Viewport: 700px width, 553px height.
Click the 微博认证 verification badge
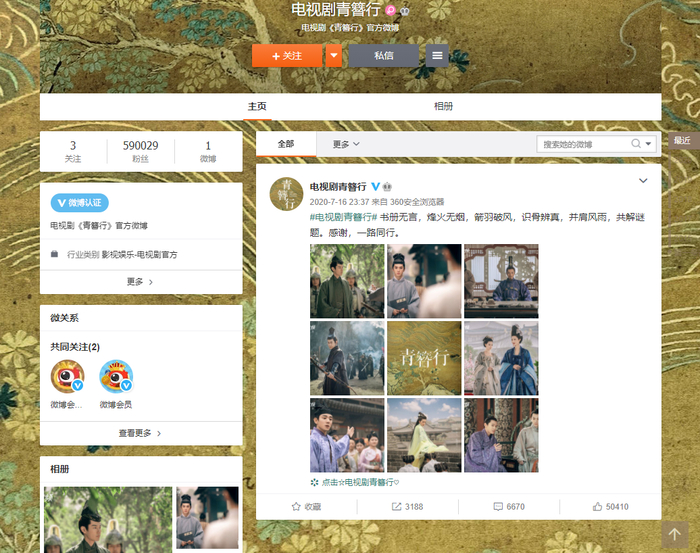pos(79,203)
